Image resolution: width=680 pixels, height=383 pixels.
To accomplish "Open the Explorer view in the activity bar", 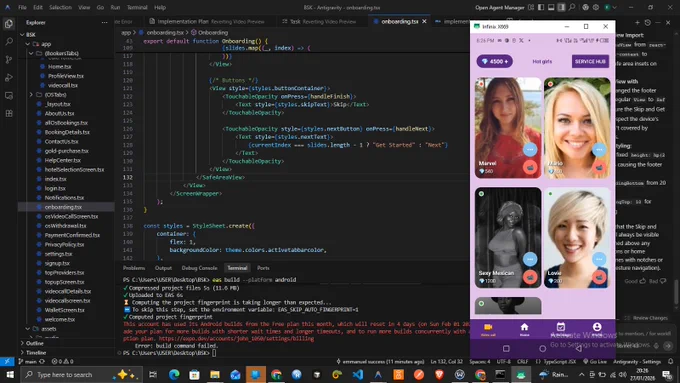I will tap(9, 24).
